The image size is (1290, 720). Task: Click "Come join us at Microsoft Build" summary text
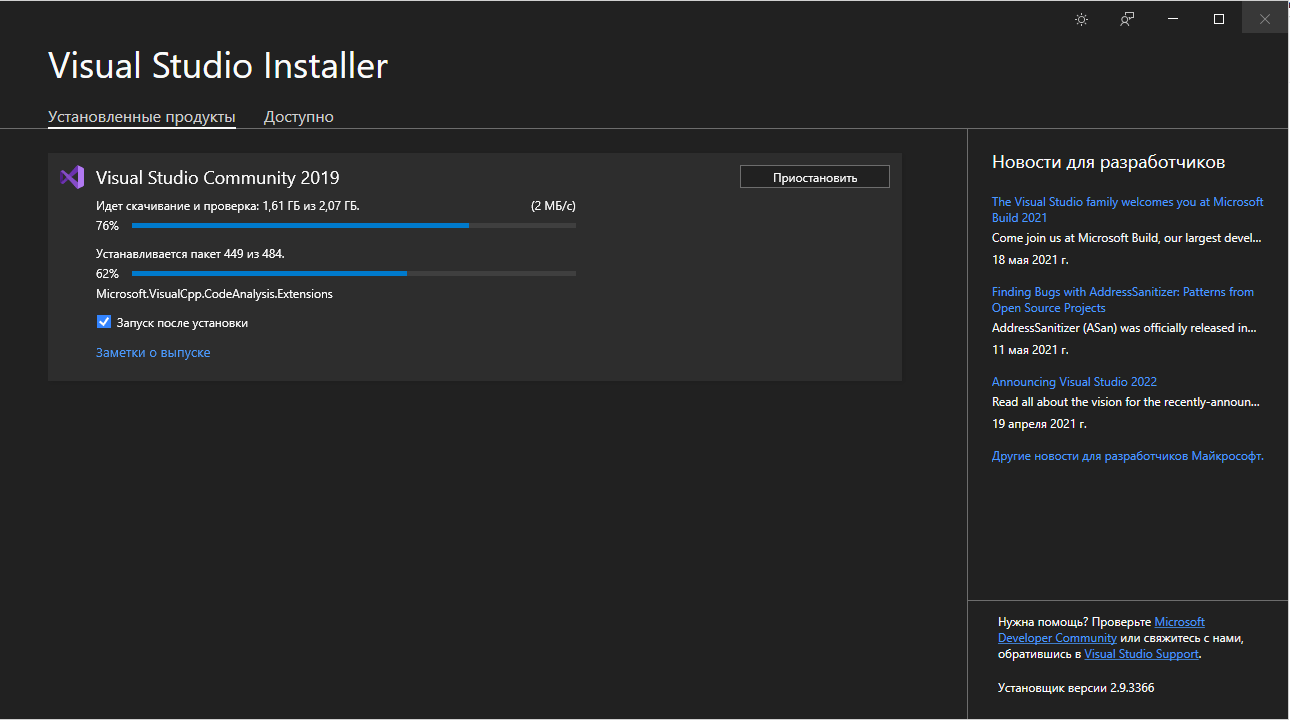tap(1127, 239)
